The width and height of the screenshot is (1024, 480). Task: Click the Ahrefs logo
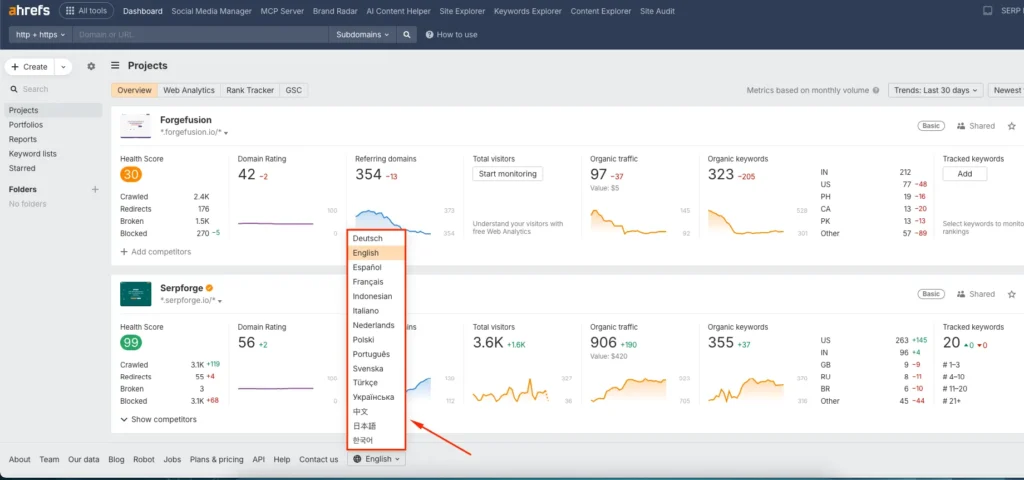tap(28, 11)
